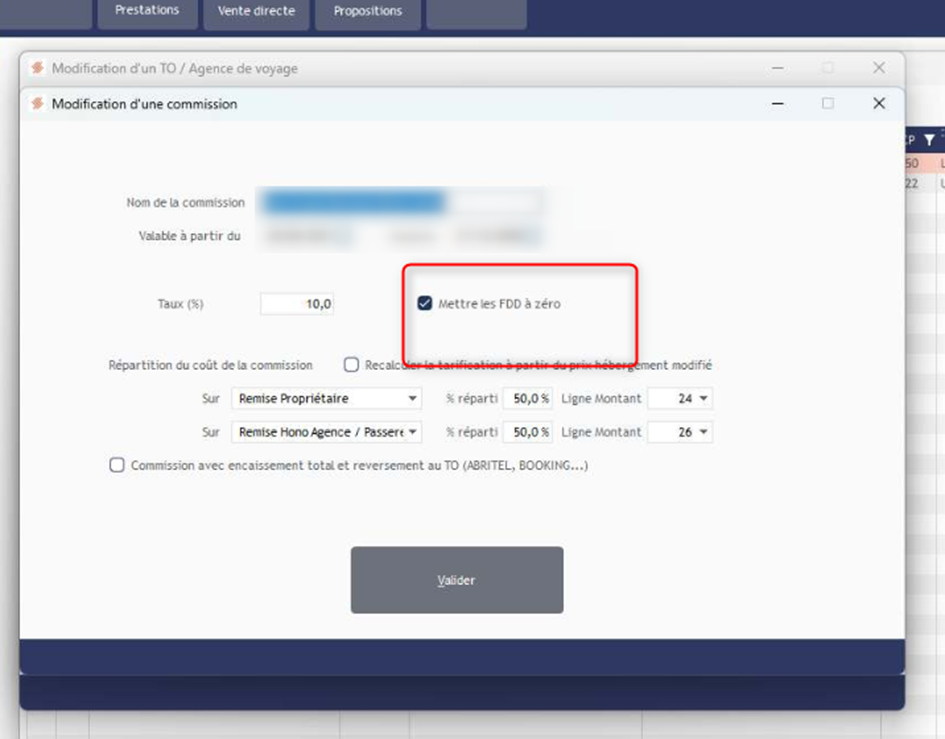Close the TO / Agence de voyage window
This screenshot has height=739, width=945.
tap(879, 68)
